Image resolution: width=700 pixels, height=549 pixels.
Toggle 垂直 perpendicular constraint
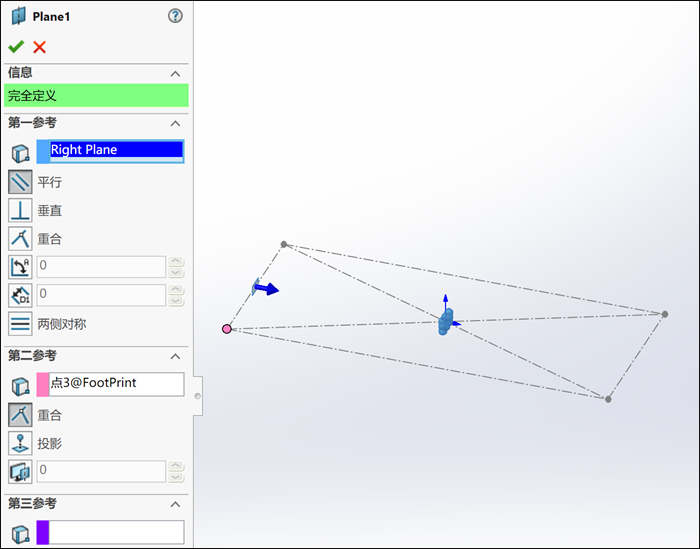(20, 210)
